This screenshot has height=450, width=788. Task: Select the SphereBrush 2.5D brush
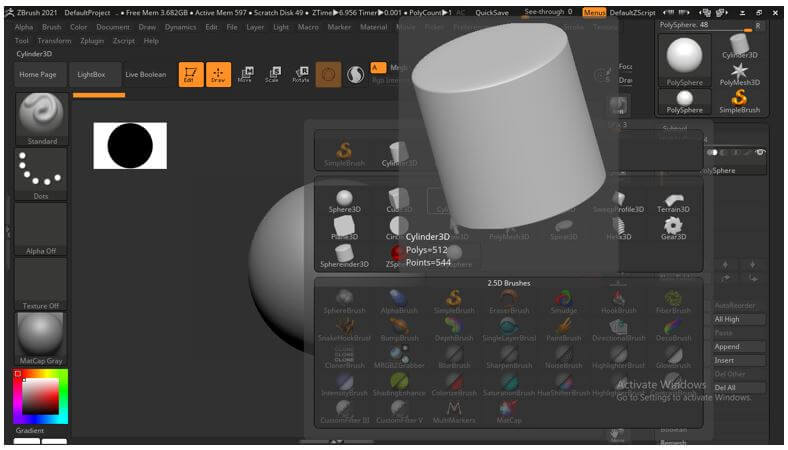[344, 302]
